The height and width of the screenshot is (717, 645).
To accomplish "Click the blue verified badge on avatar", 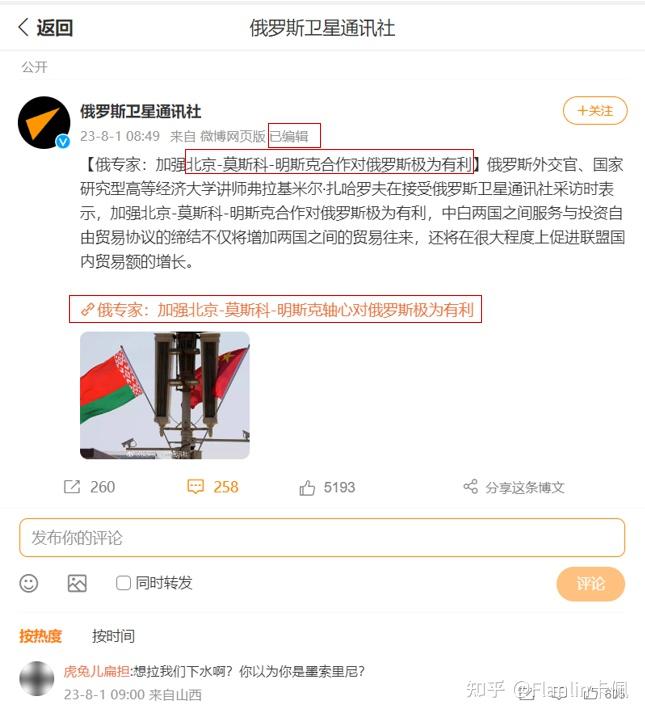I will (x=63, y=142).
